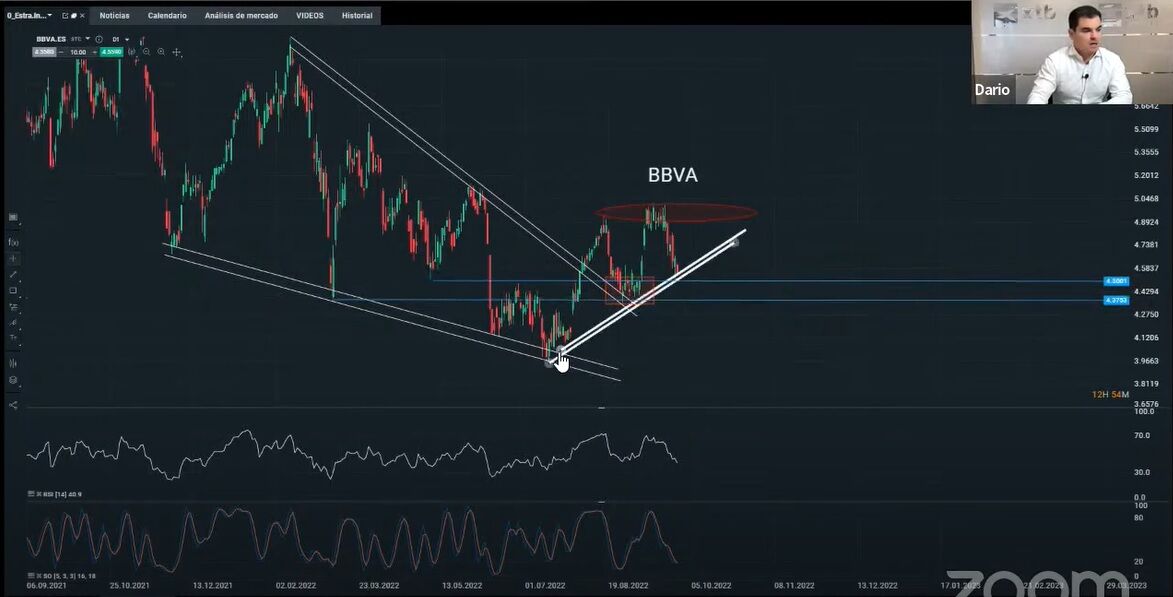Click the share chart icon
This screenshot has height=597, width=1173.
(13, 405)
